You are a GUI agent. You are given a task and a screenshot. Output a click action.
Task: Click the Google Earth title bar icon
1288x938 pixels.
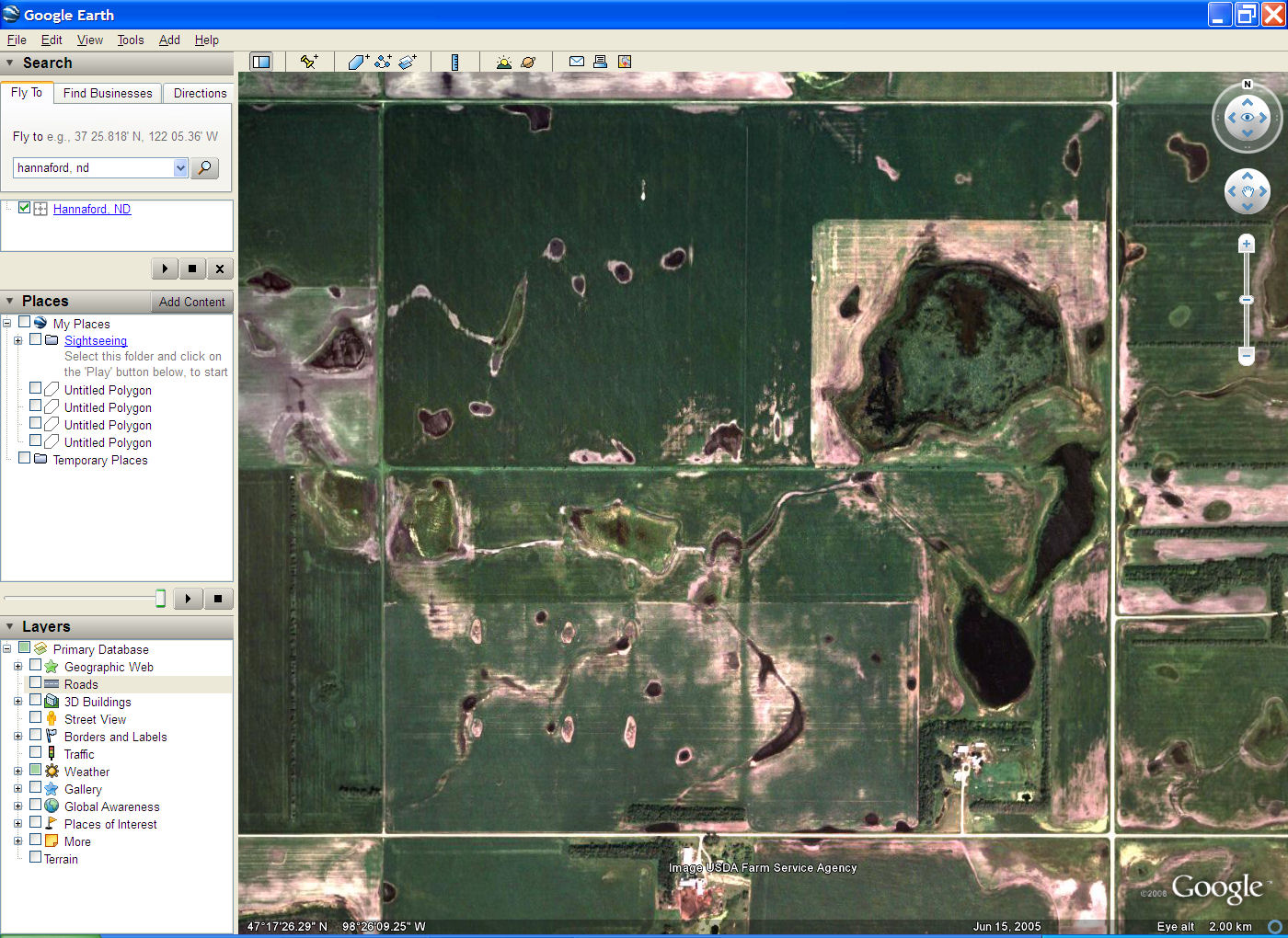11,14
